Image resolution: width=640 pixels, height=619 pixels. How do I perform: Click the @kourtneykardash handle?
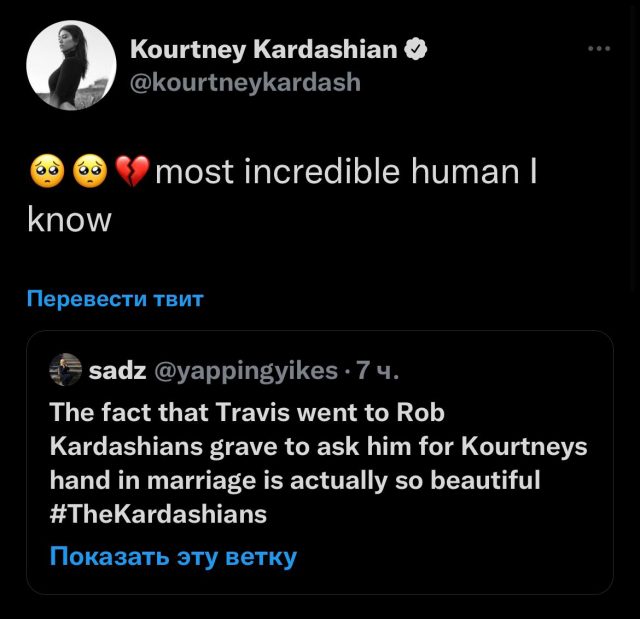tap(245, 82)
